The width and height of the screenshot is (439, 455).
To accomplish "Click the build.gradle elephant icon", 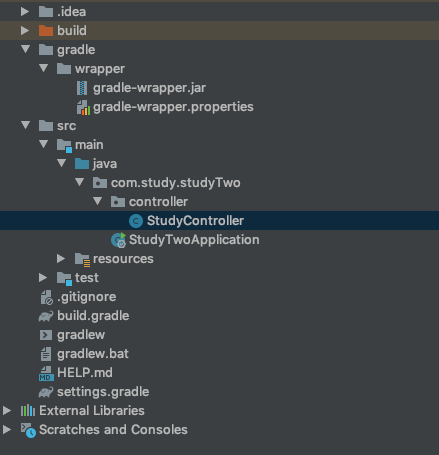I will coord(46,316).
